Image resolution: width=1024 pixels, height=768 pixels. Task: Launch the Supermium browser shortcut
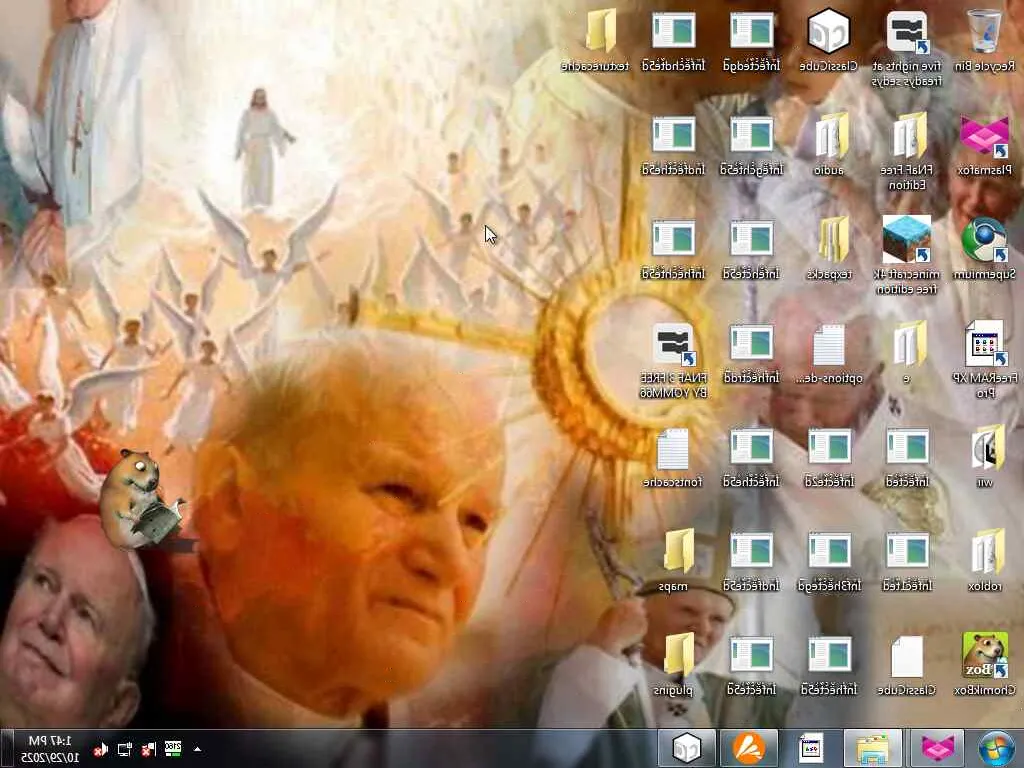click(984, 249)
